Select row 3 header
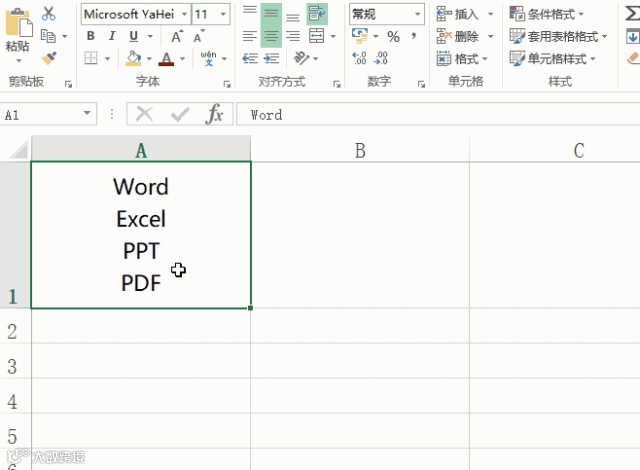 click(x=15, y=361)
